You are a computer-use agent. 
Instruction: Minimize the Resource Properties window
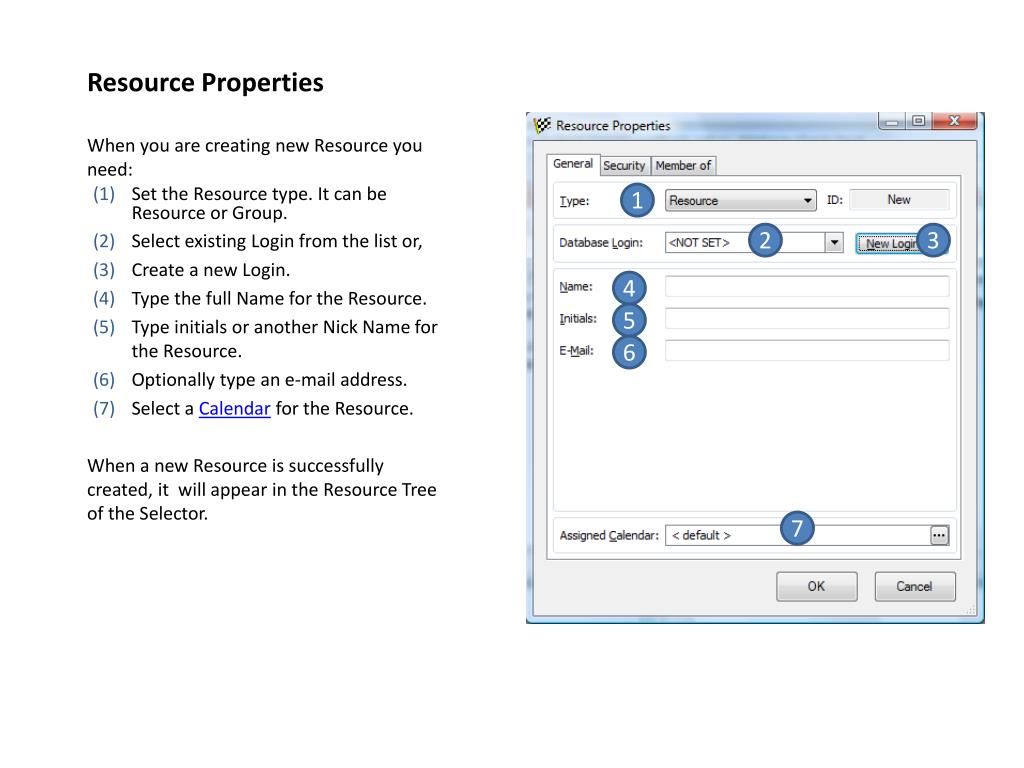892,121
